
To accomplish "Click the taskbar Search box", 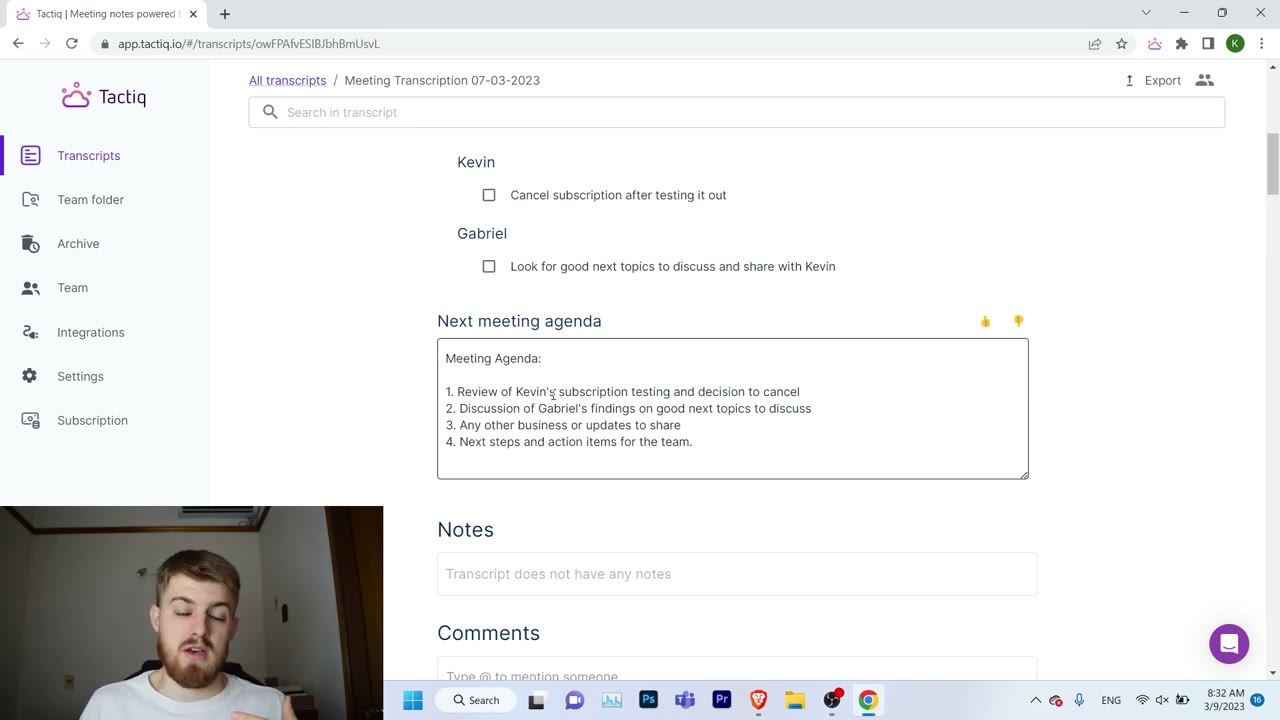I will pos(476,700).
